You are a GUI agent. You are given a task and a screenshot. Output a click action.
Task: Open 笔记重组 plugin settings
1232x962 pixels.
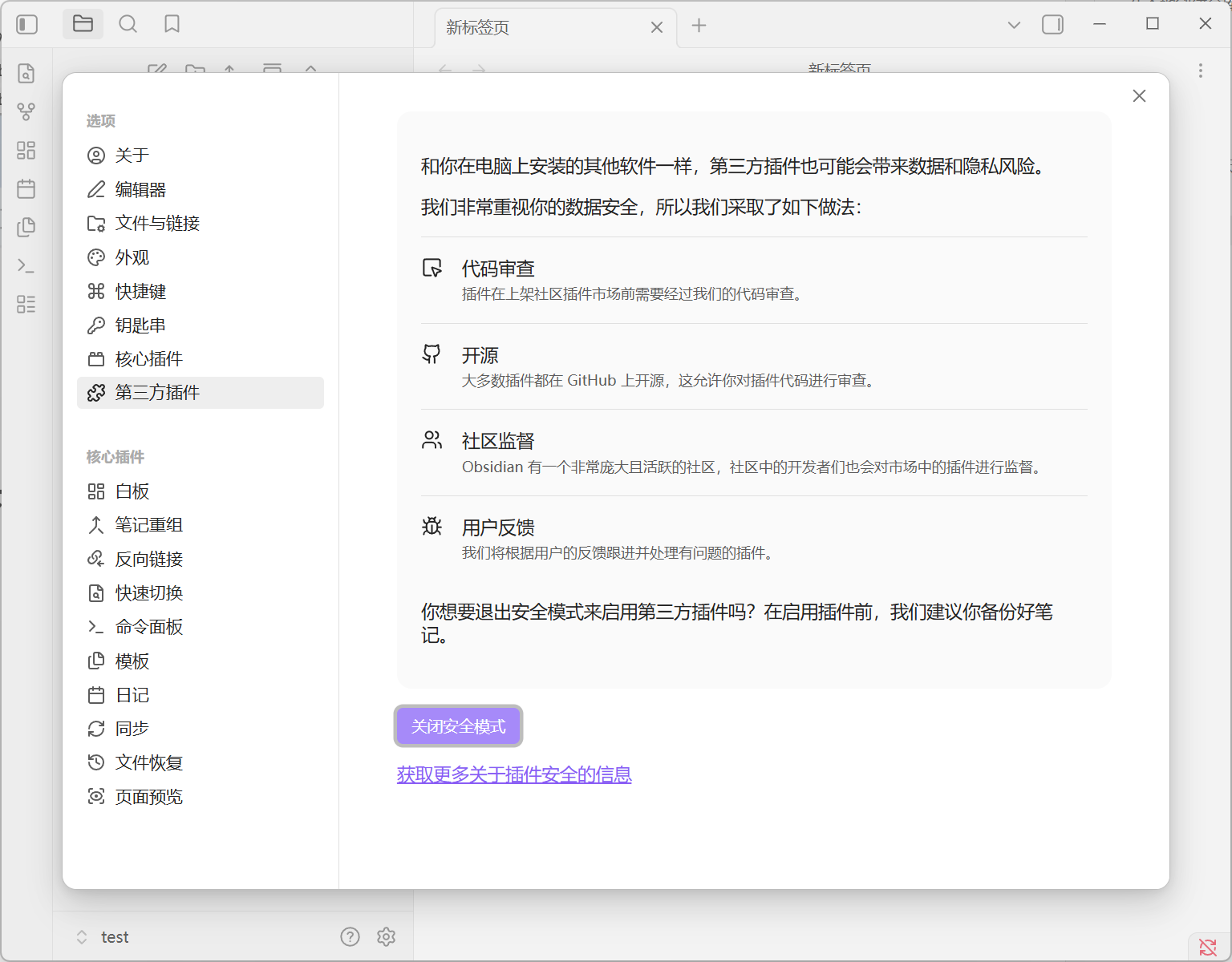click(x=201, y=525)
